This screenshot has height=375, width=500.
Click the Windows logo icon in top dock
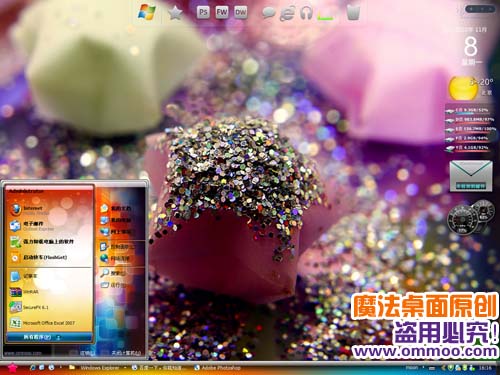tap(147, 12)
